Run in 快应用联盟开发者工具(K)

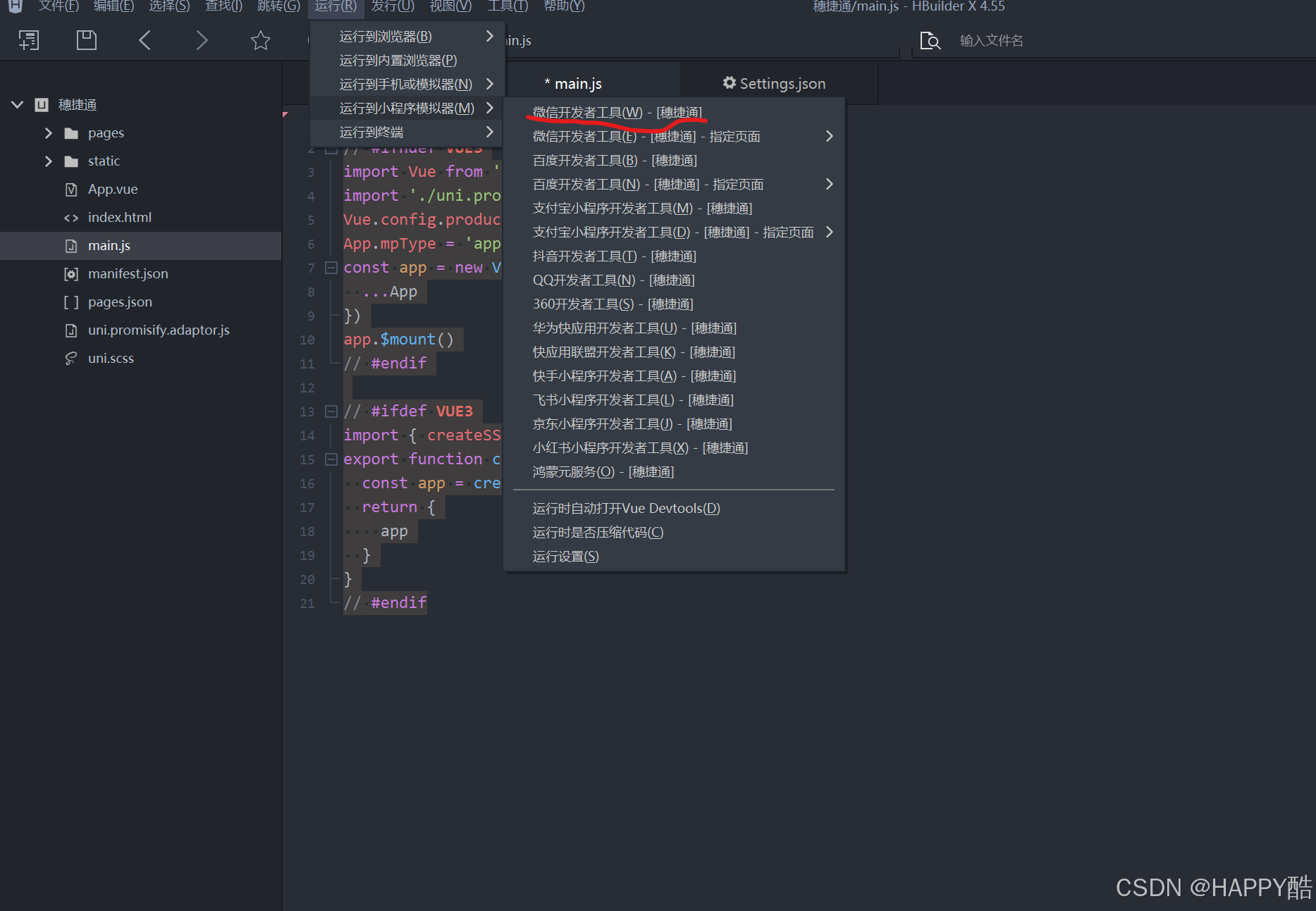click(x=634, y=352)
